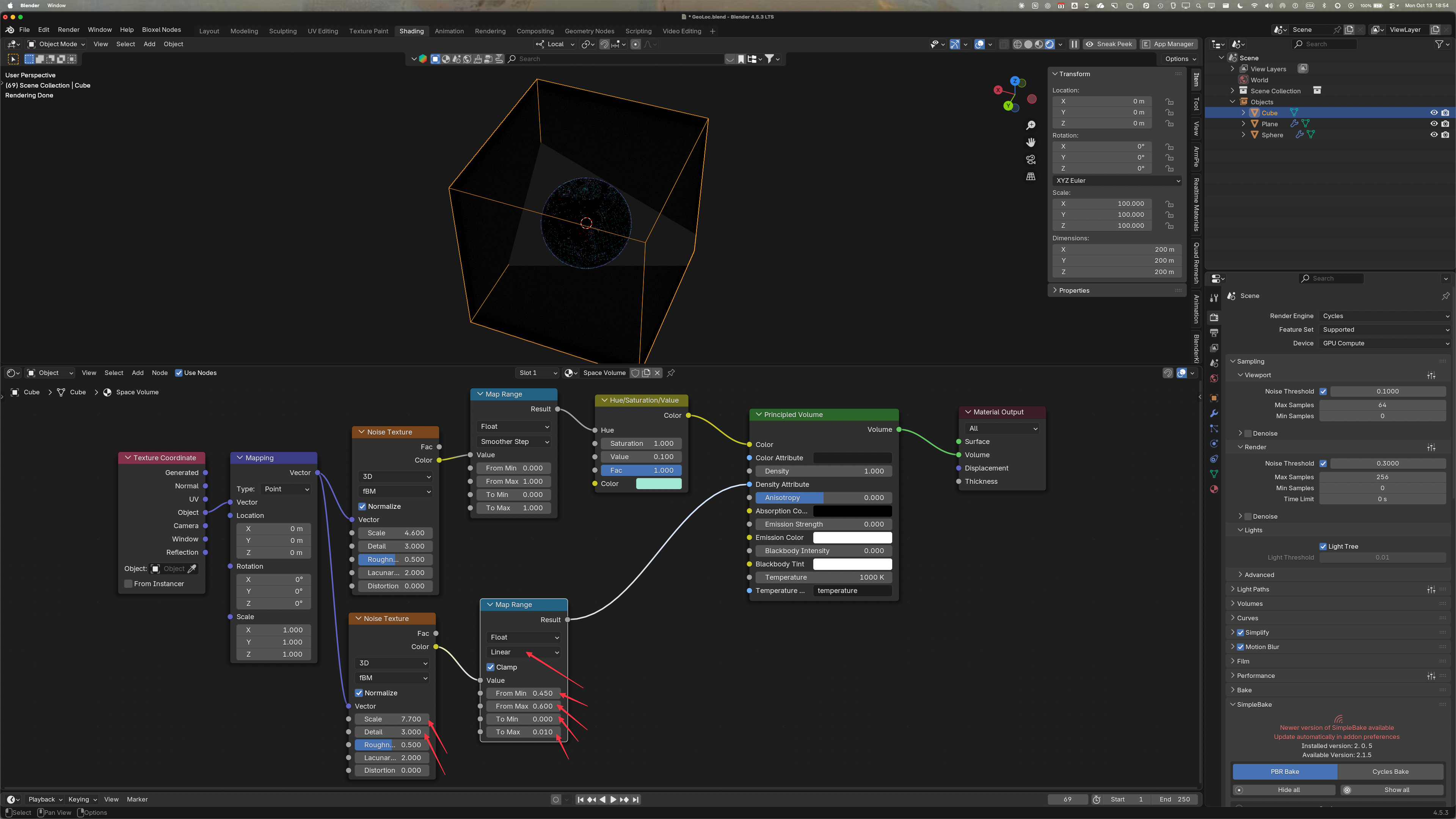Open the Object properties tab
The height and width of the screenshot is (819, 1456).
click(1214, 398)
